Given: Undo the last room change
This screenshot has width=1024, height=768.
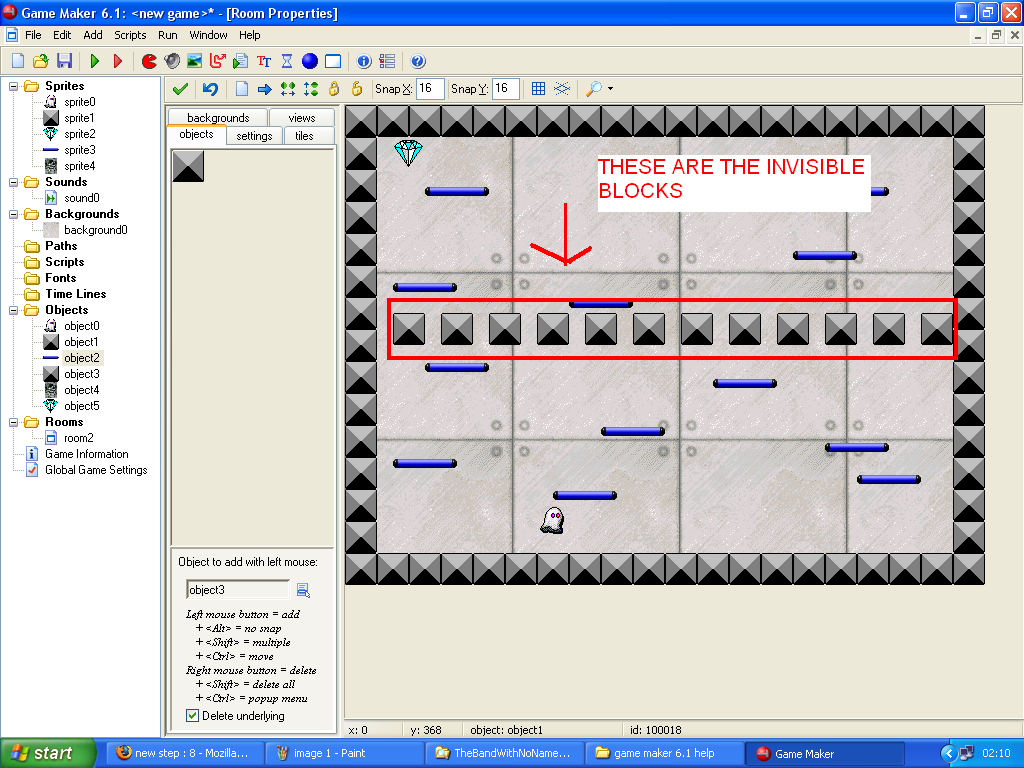Looking at the screenshot, I should point(210,89).
